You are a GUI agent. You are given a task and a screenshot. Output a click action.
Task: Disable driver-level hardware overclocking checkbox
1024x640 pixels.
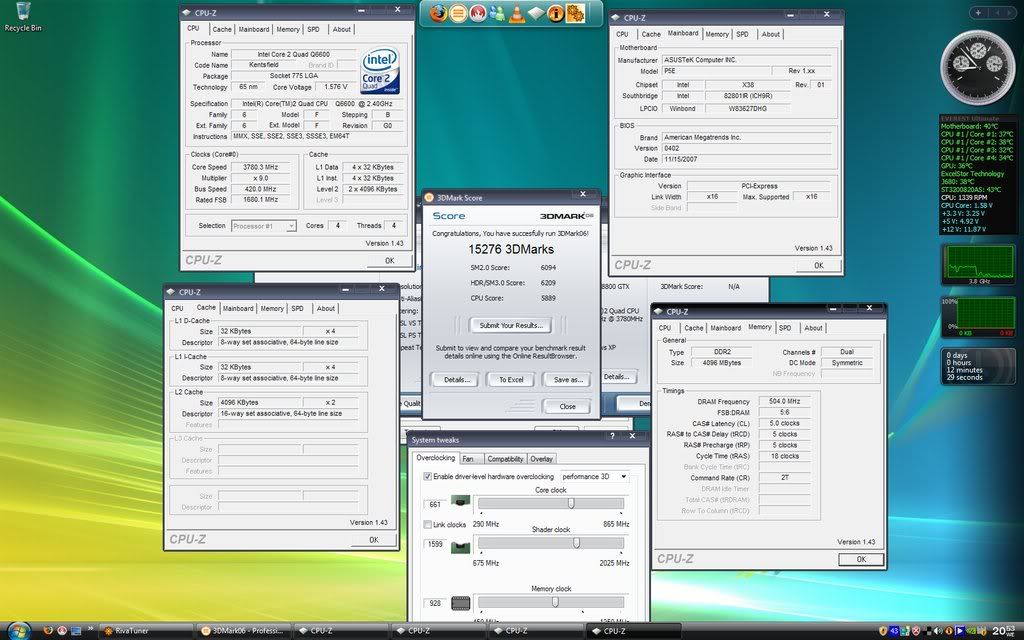tap(428, 477)
